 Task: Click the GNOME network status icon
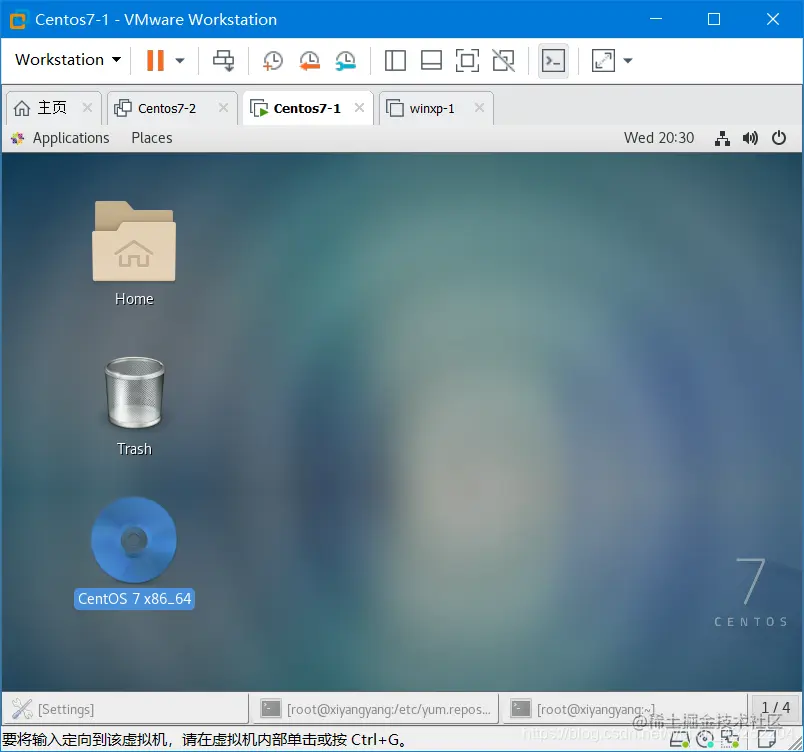(722, 138)
